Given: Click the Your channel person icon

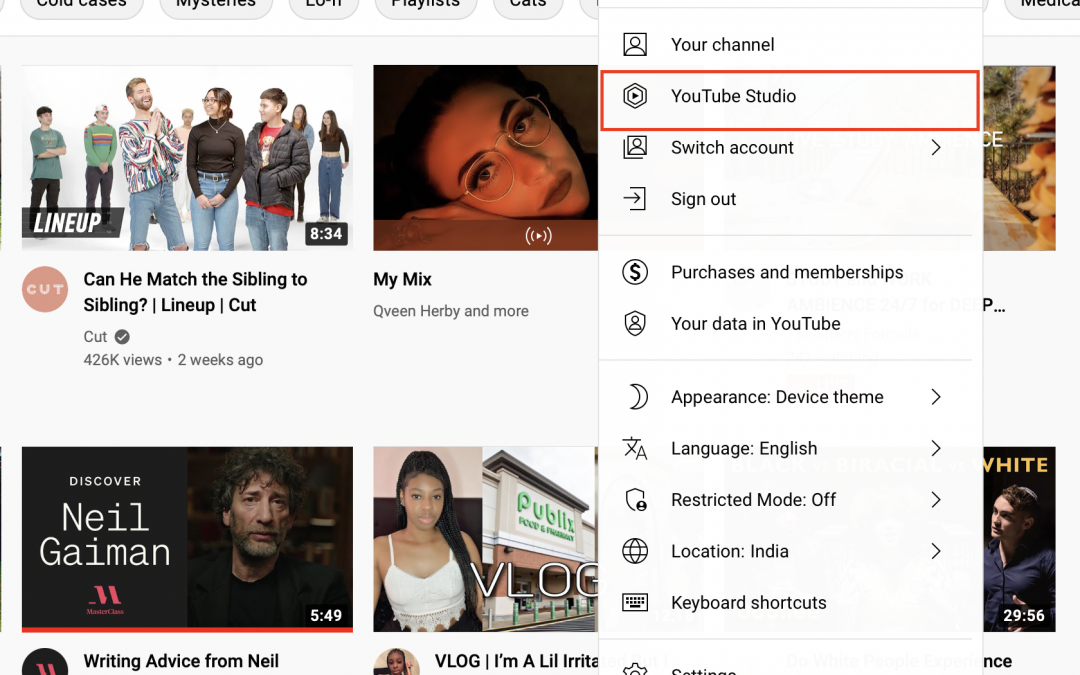Looking at the screenshot, I should [636, 44].
